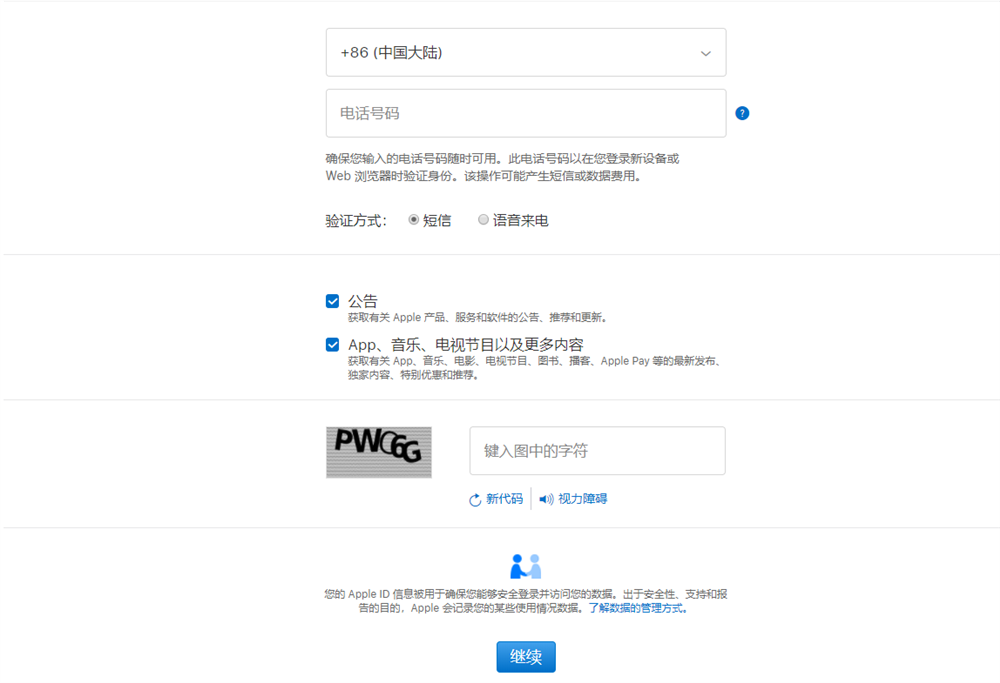Expand the region selector chevron
This screenshot has height=683, width=1000.
pyautogui.click(x=705, y=52)
